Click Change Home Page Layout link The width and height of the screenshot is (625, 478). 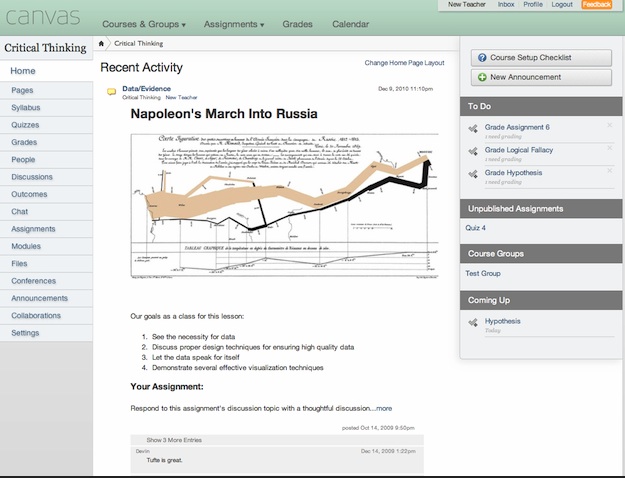tap(404, 63)
